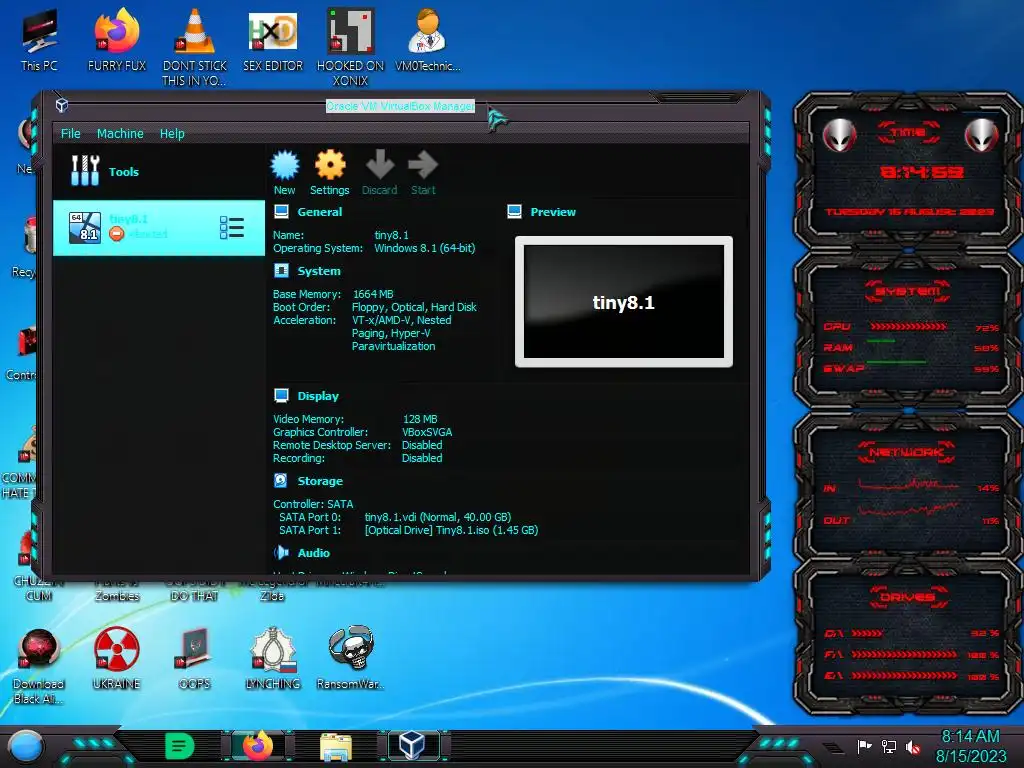The width and height of the screenshot is (1024, 768).
Task: Click the New machine icon
Action: click(x=285, y=172)
